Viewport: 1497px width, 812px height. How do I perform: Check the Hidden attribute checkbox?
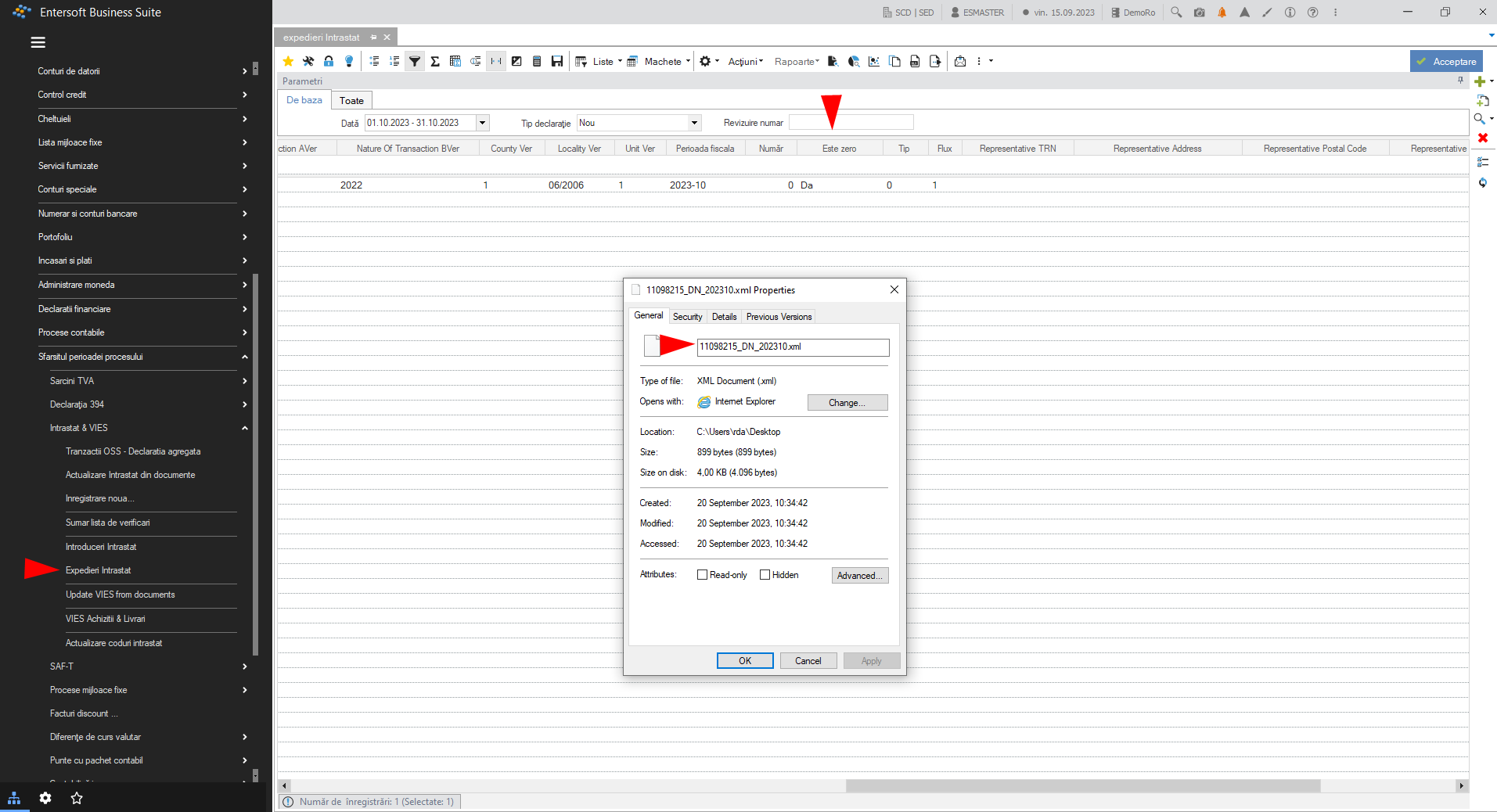[765, 575]
